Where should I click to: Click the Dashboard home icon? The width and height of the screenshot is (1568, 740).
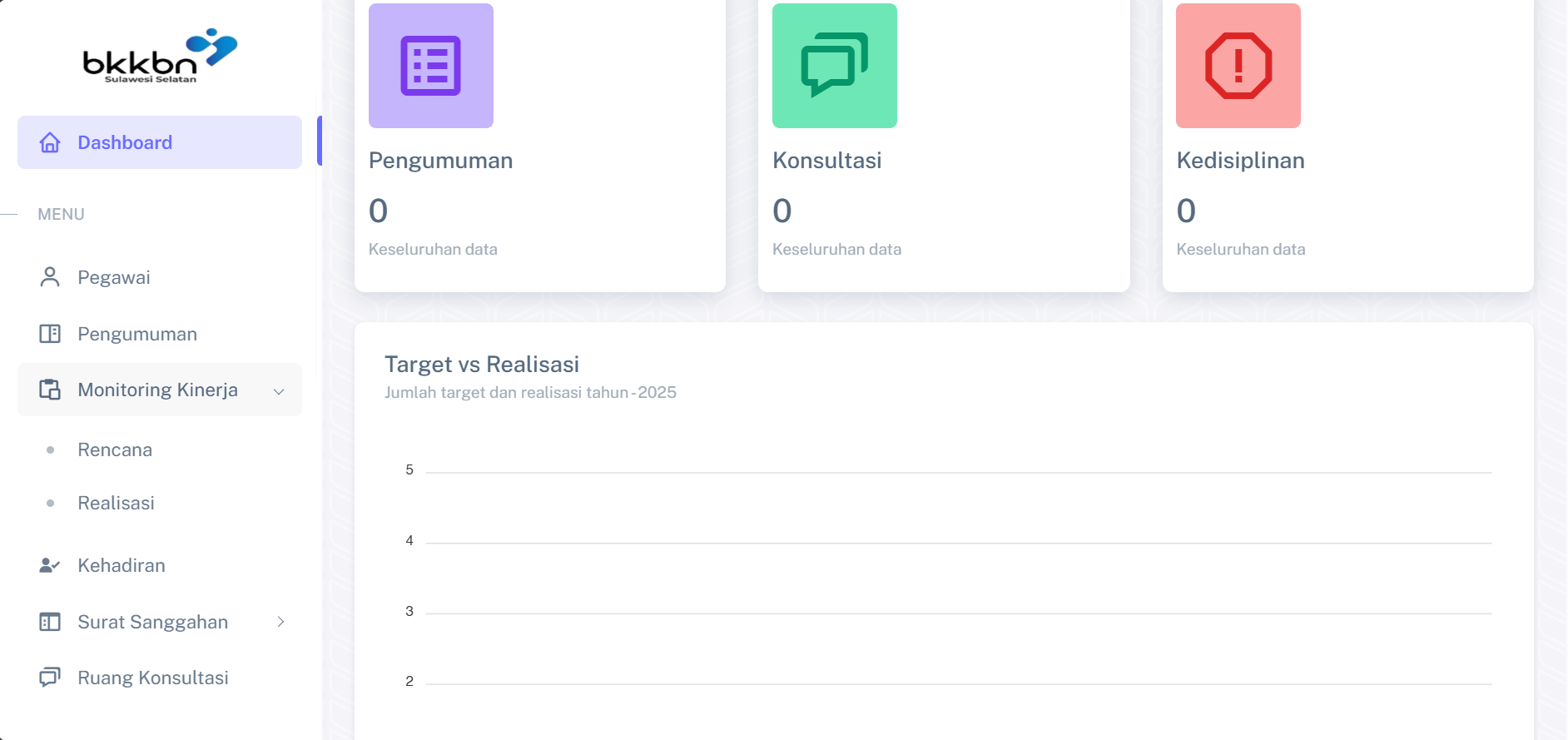[x=50, y=142]
